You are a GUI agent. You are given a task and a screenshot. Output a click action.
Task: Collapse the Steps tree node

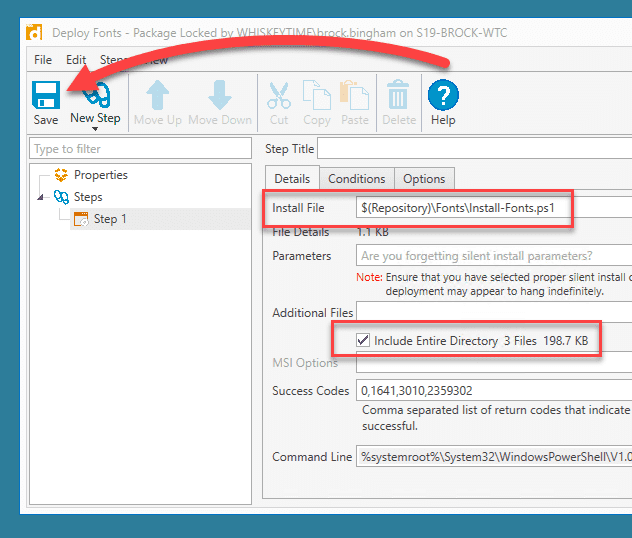40,197
